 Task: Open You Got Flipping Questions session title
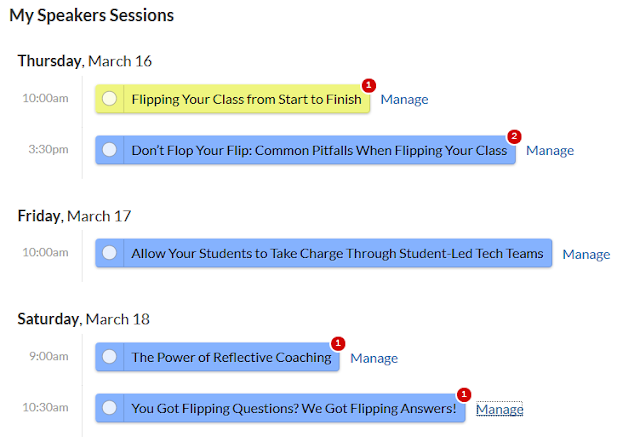(x=293, y=408)
